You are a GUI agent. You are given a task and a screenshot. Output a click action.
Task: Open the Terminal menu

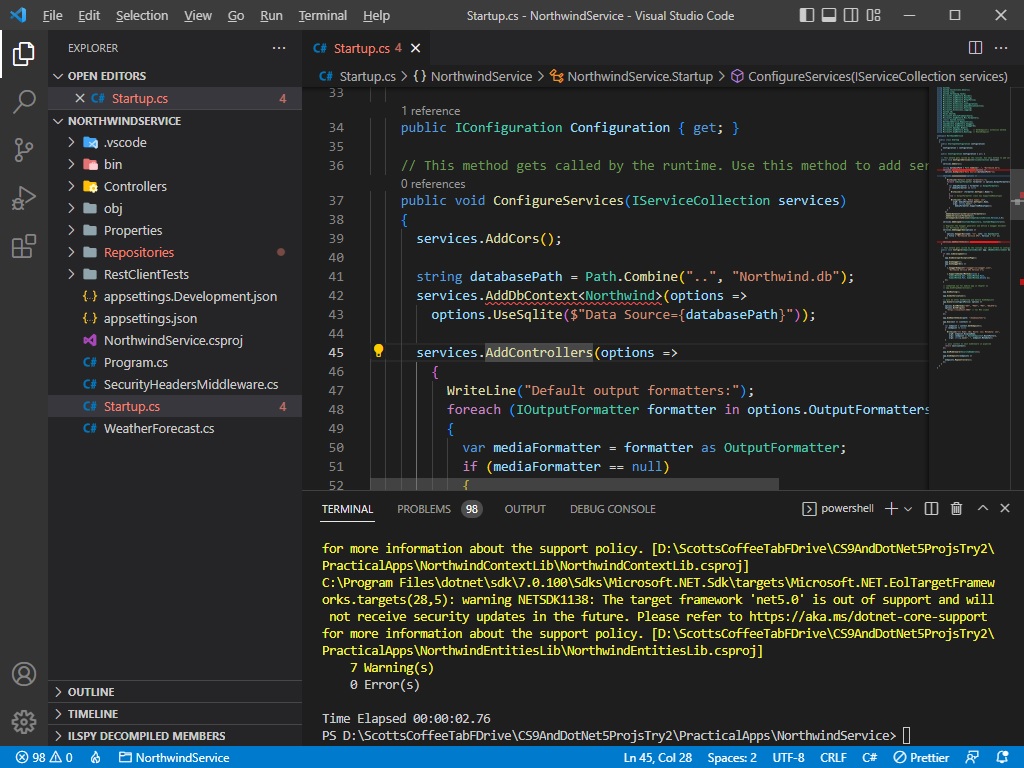coord(322,15)
